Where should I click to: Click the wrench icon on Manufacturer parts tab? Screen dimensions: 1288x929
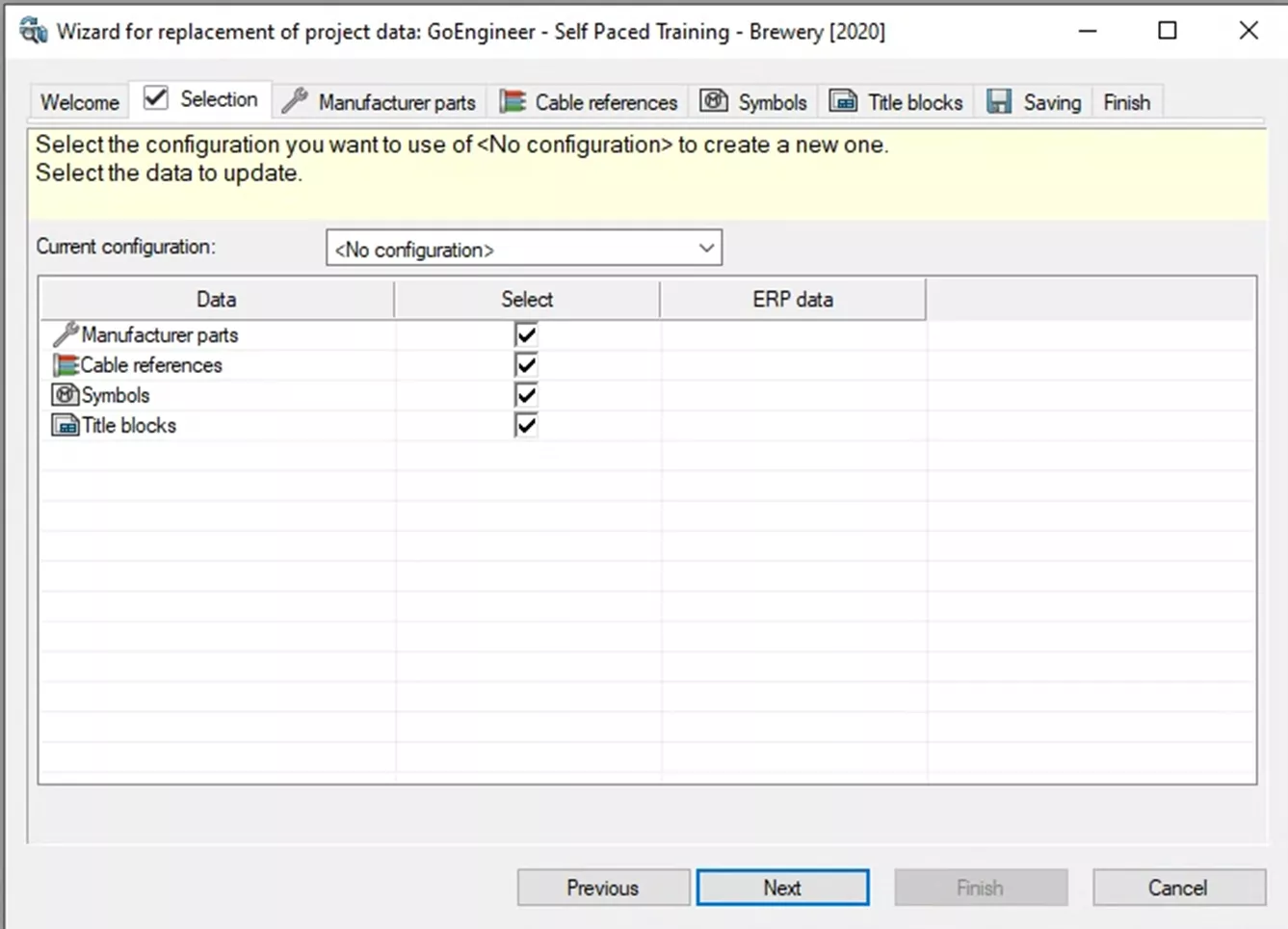pyautogui.click(x=295, y=101)
